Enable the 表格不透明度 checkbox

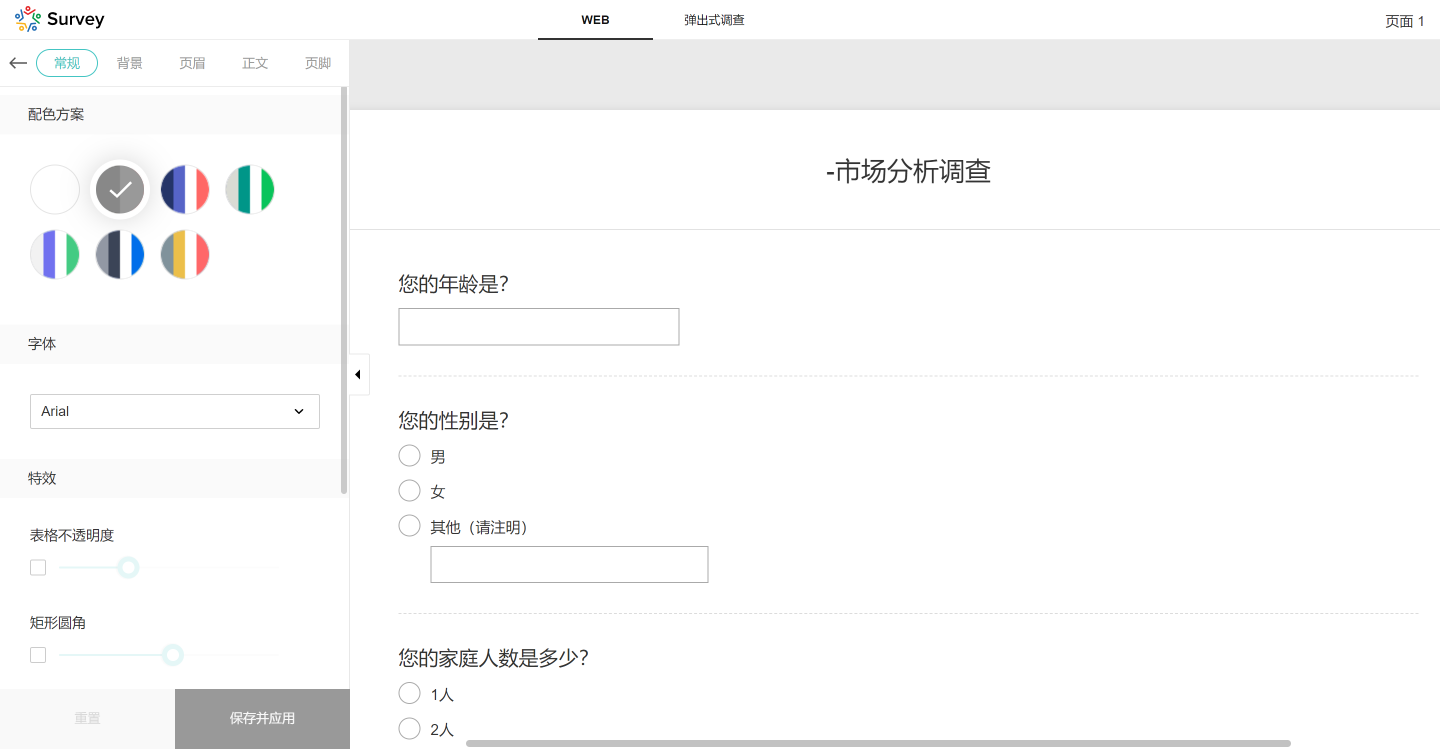pyautogui.click(x=38, y=568)
